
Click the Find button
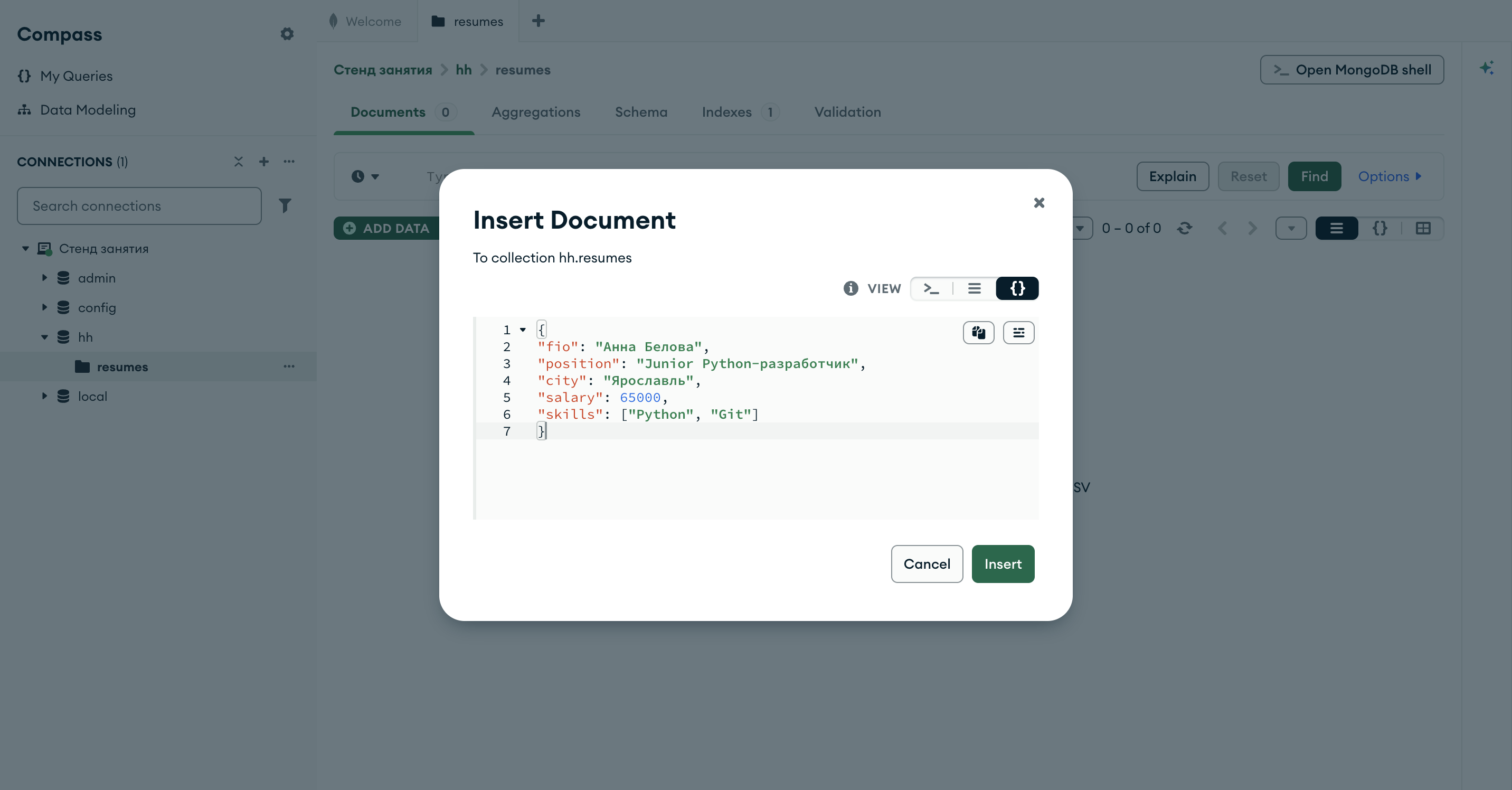[x=1314, y=176]
